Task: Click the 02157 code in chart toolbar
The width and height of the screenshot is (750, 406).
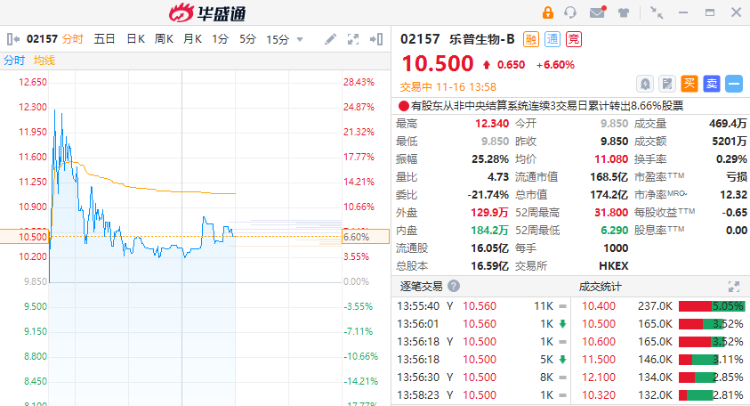Action: pos(42,39)
